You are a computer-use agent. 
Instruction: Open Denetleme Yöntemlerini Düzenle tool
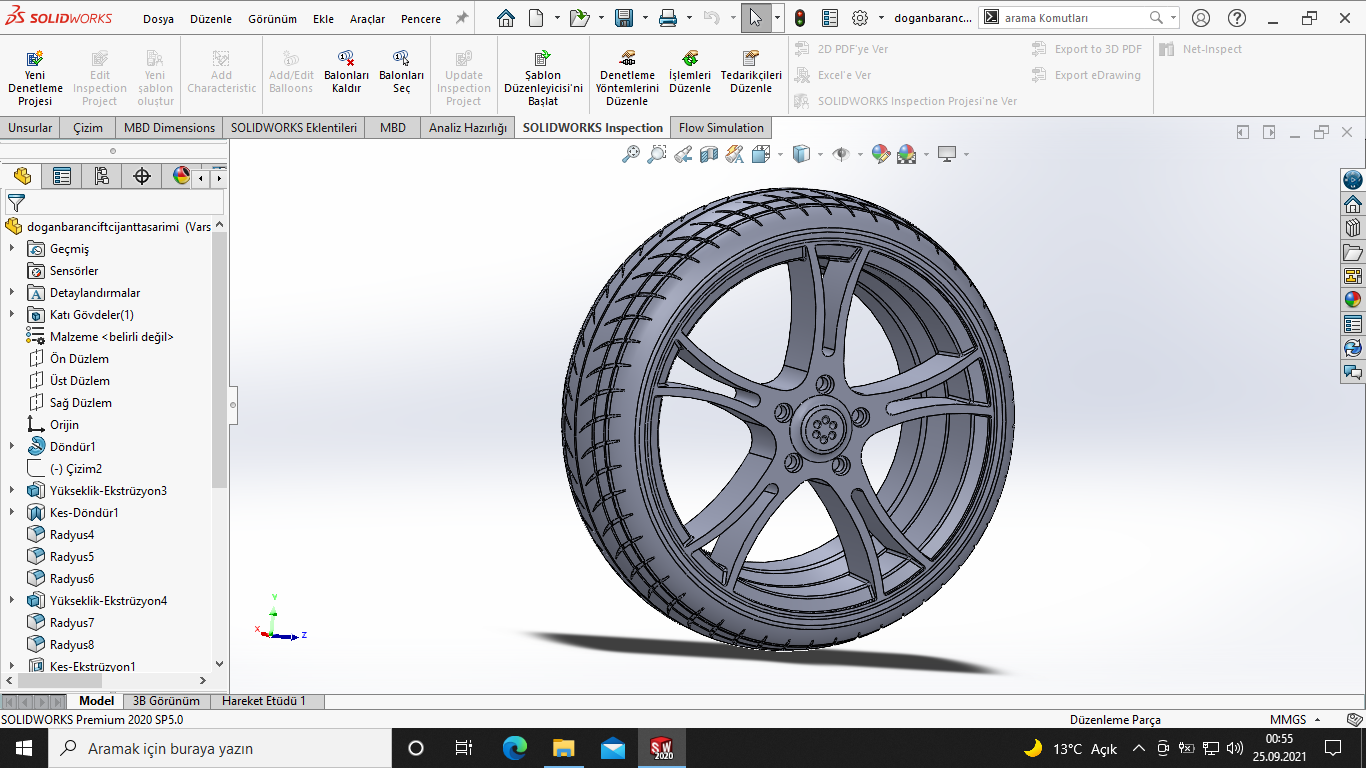point(627,60)
